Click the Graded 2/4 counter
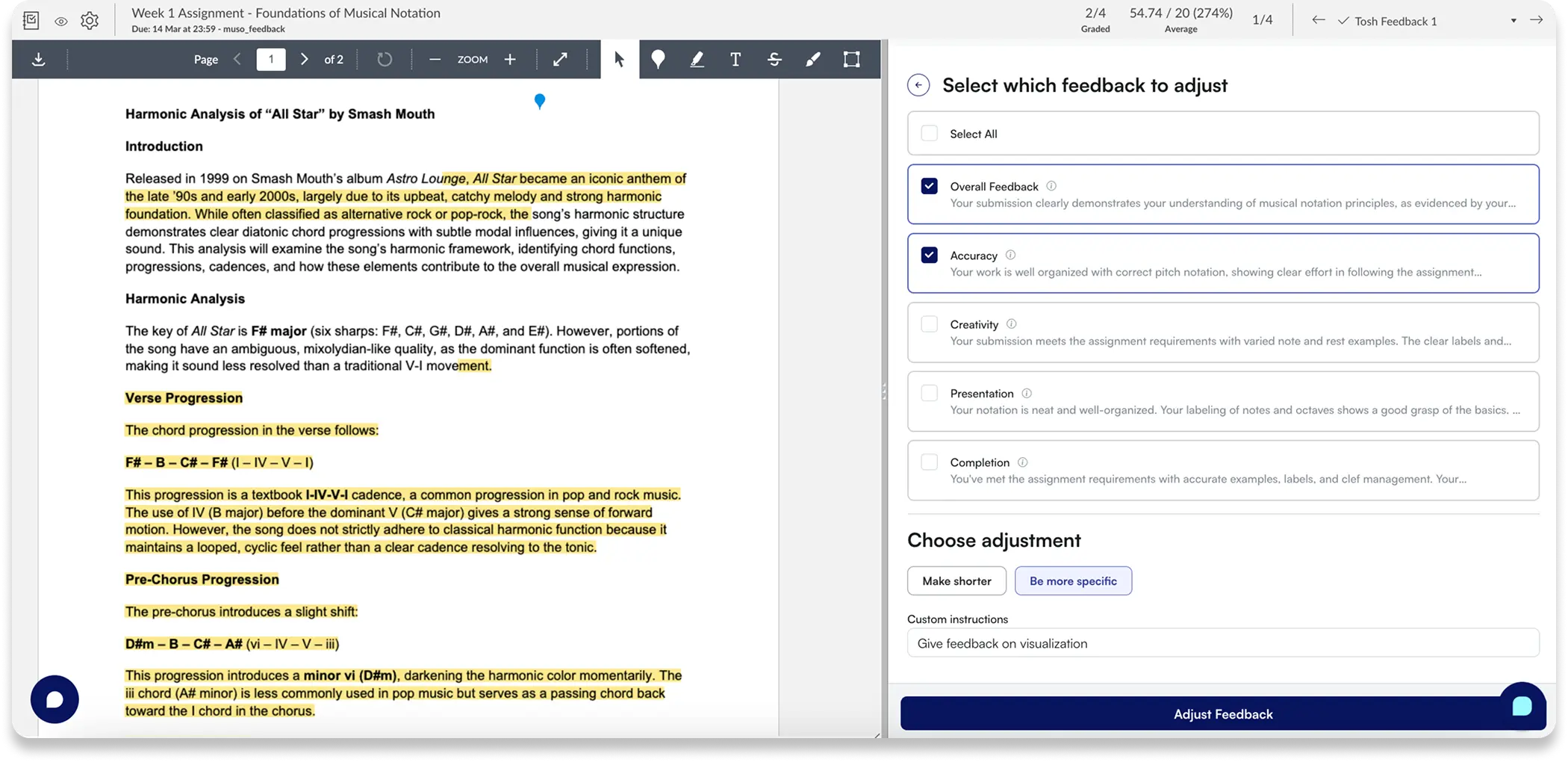Viewport: 1568px width, 762px height. coord(1095,20)
